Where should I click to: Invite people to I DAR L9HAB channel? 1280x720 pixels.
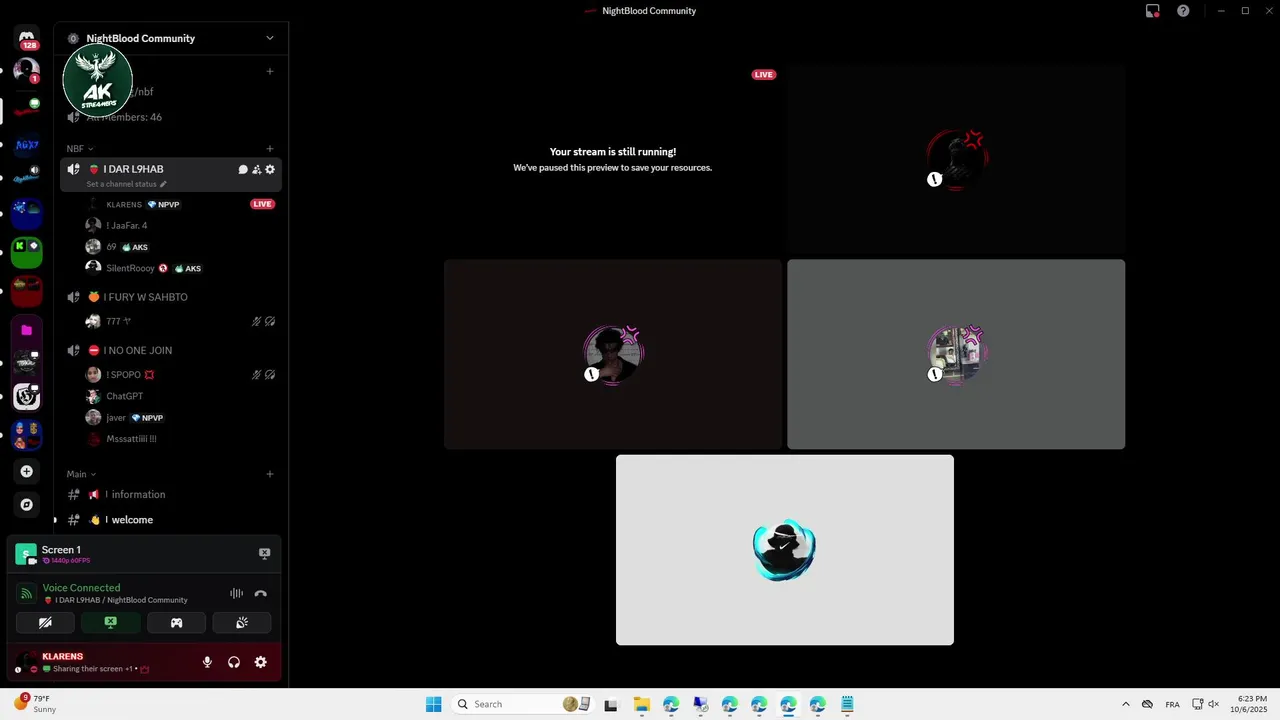coord(256,170)
